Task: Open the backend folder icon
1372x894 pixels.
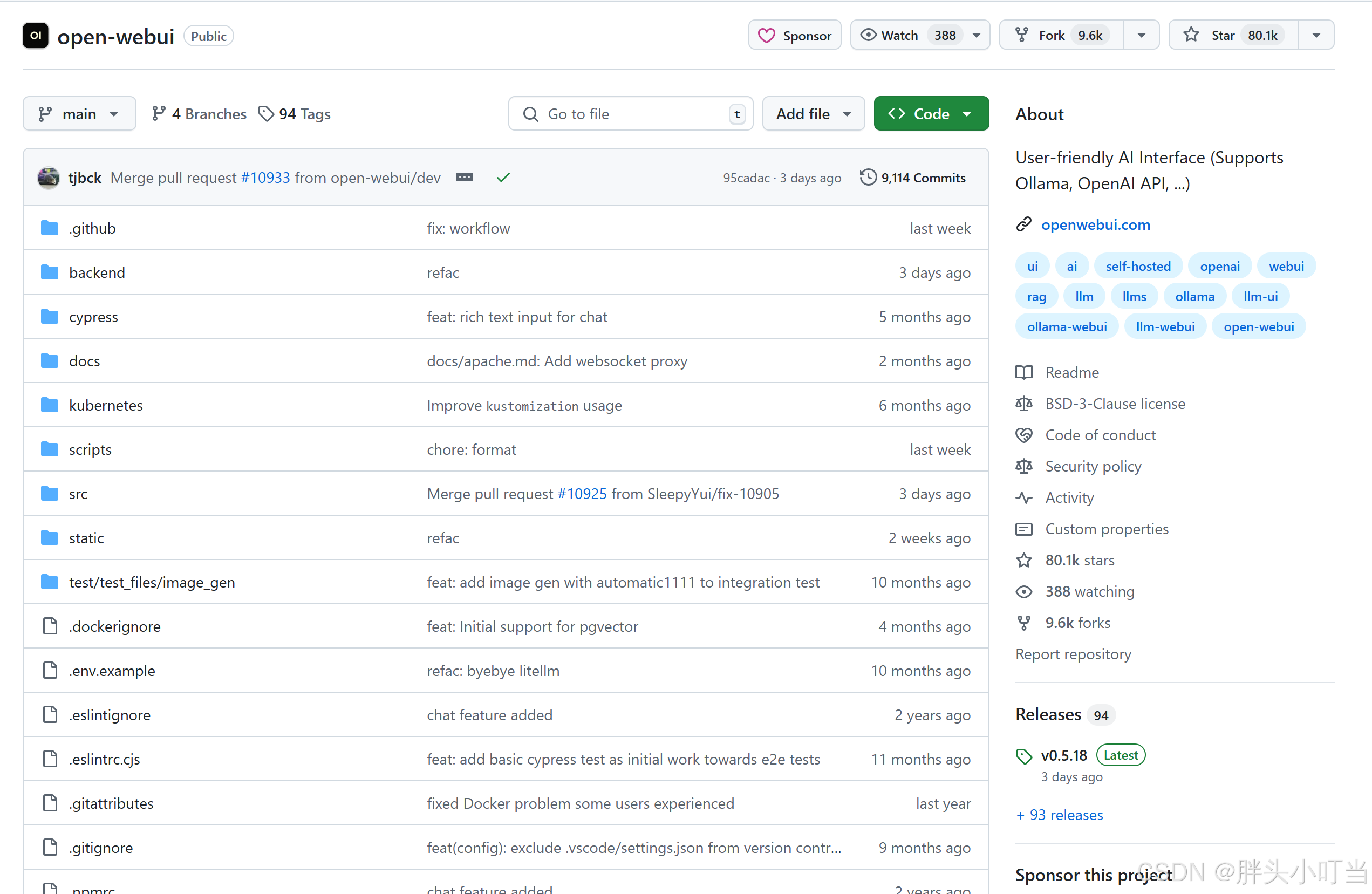Action: 50,272
